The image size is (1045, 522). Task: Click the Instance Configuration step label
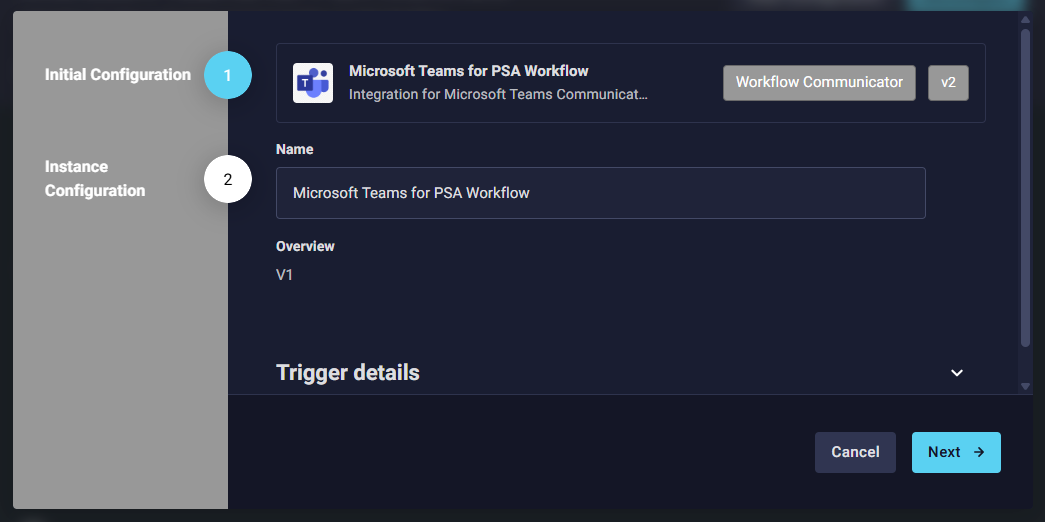click(95, 179)
